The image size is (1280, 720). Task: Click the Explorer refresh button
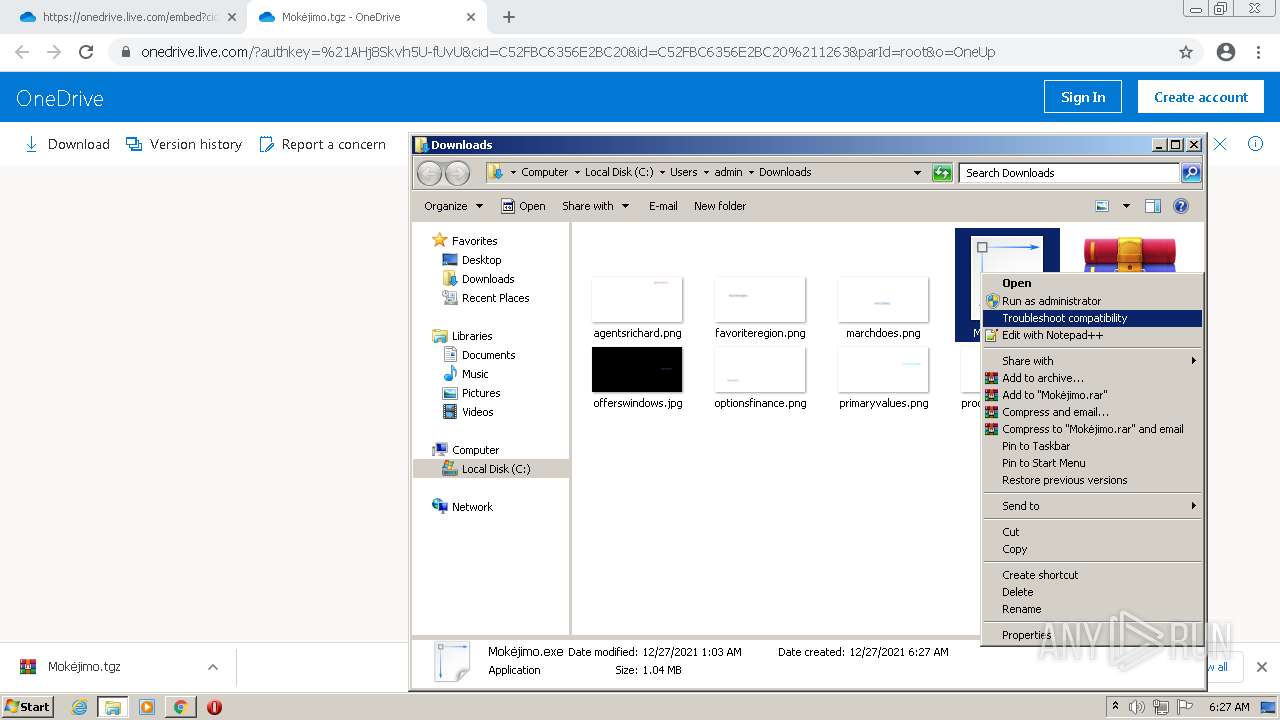(x=942, y=173)
